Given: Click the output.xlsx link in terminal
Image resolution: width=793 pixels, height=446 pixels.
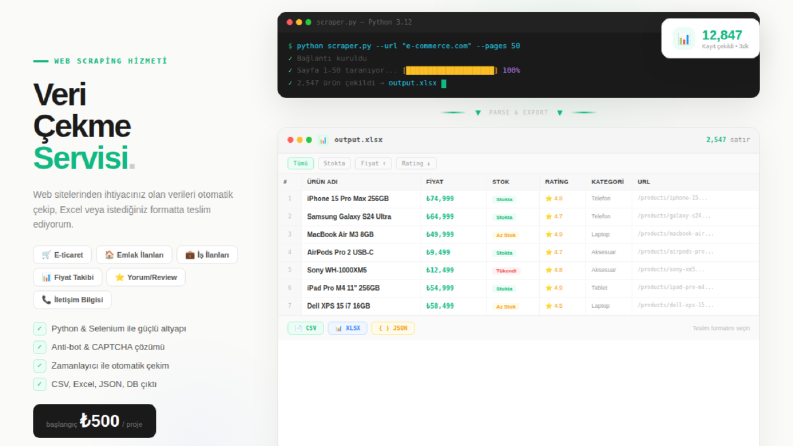Looking at the screenshot, I should pos(412,83).
